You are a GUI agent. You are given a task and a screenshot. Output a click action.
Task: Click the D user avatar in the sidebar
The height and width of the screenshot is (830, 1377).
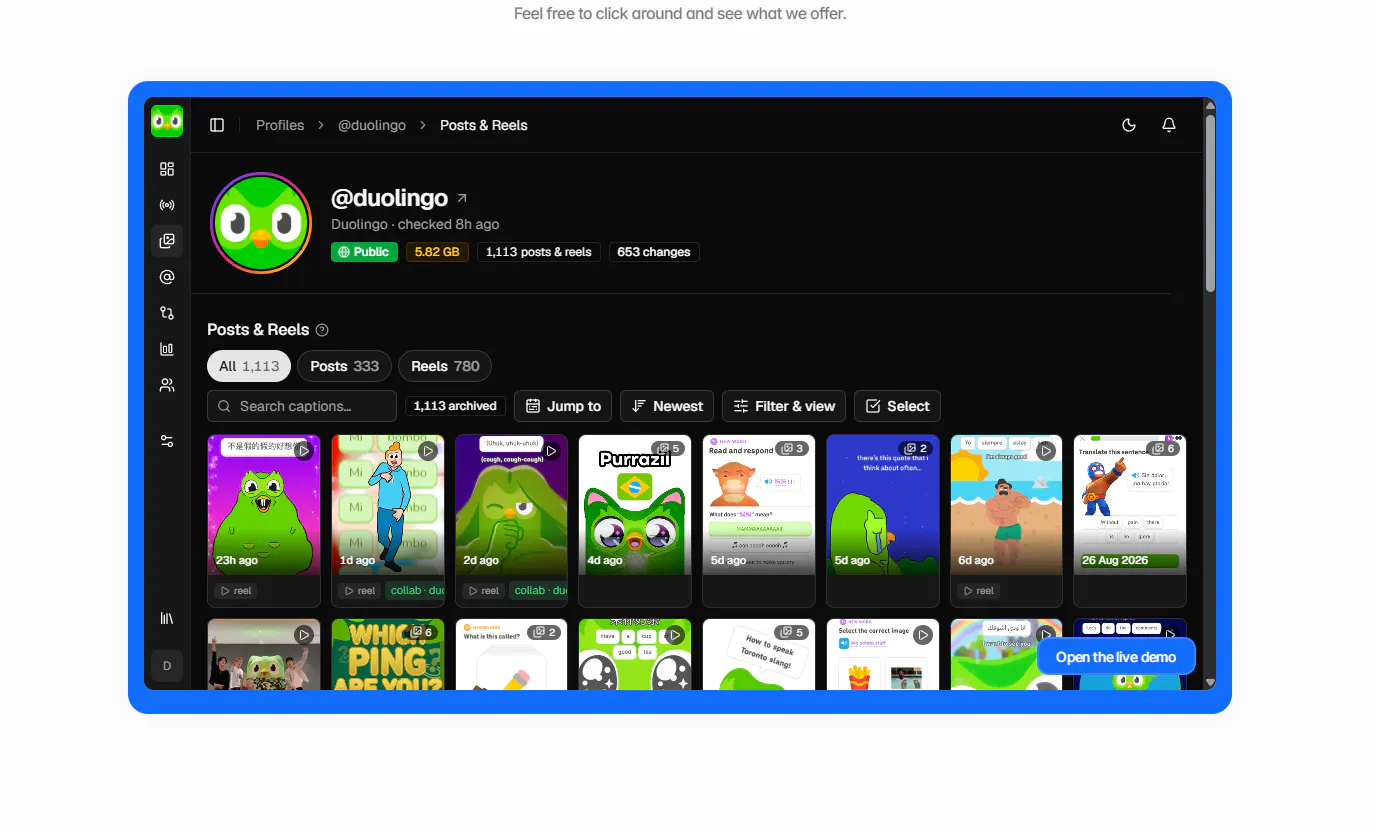click(x=167, y=666)
